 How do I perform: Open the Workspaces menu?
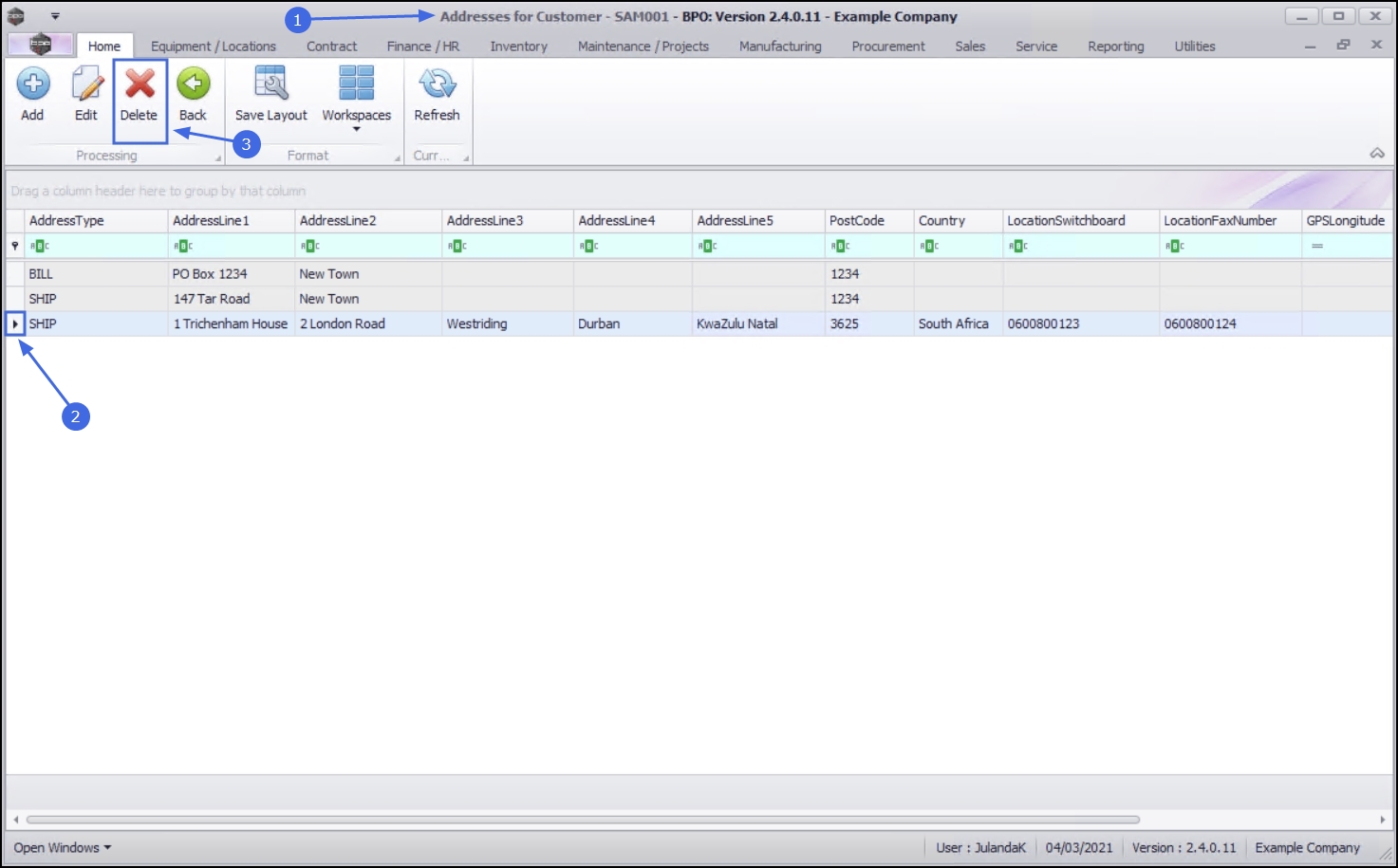(356, 99)
